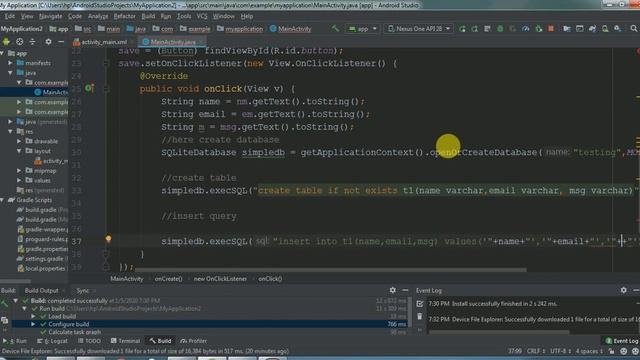Click the Run app icon in toolbar
The image size is (640, 360).
[x=462, y=29]
